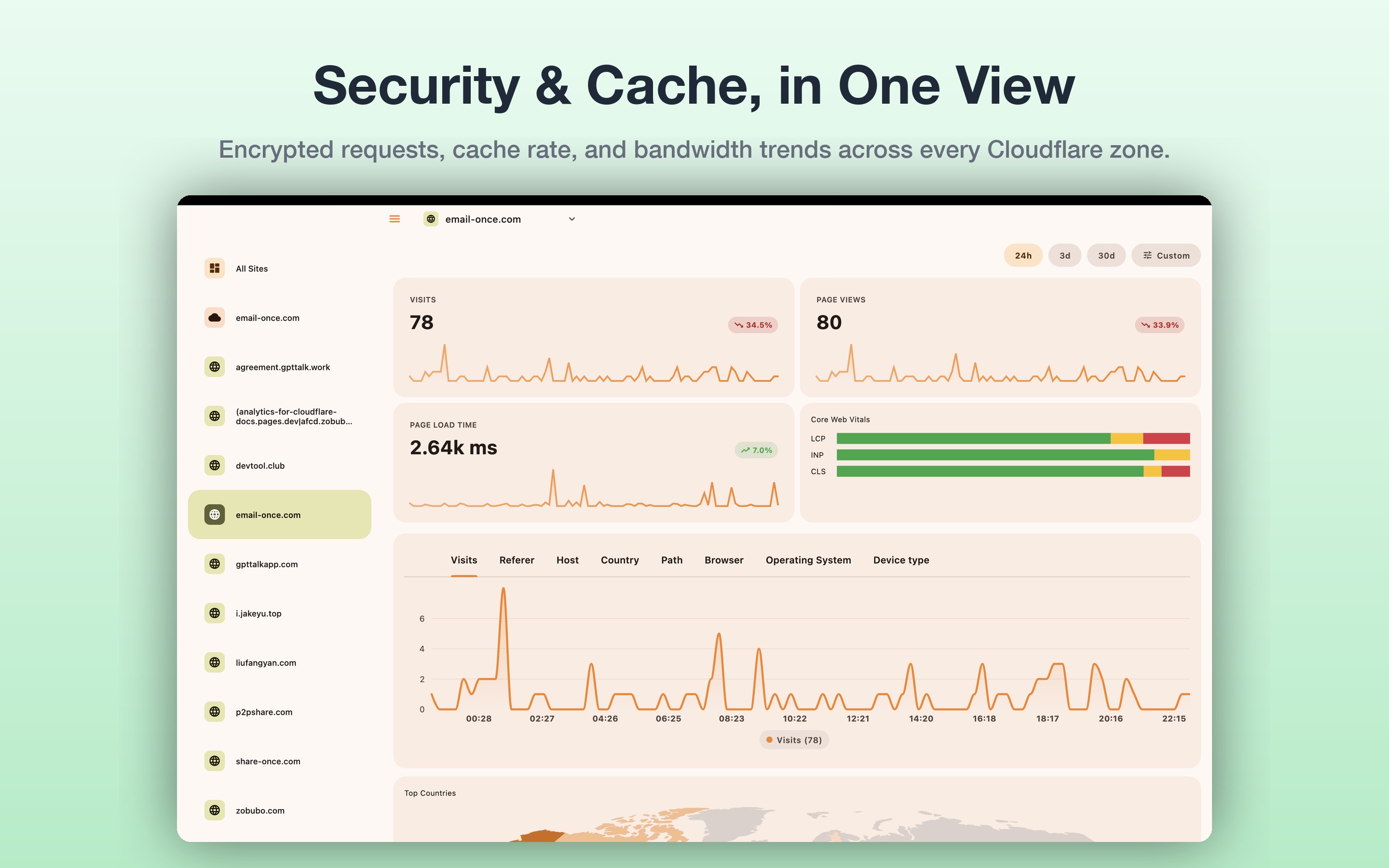
Task: Switch to the Browser tab
Action: tap(724, 560)
